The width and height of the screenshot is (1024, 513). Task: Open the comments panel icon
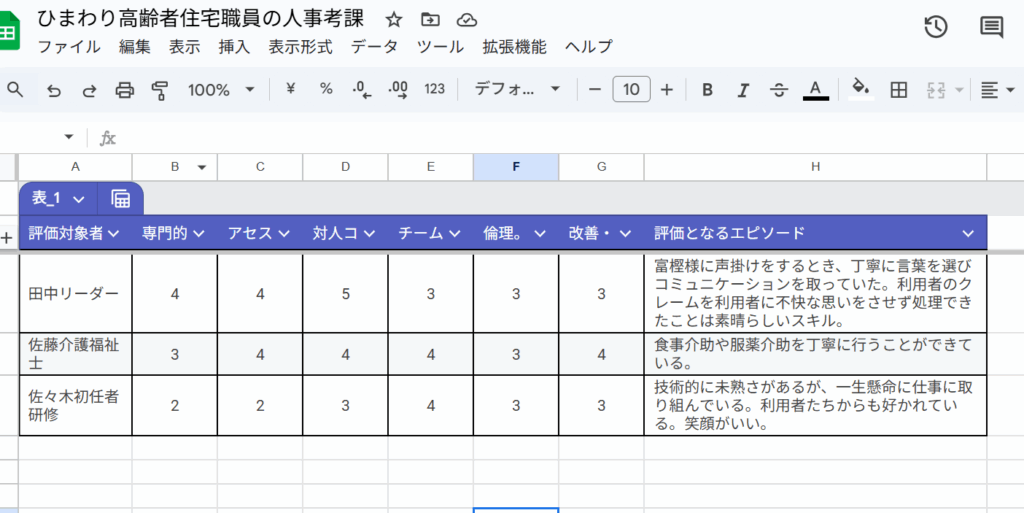pos(991,27)
